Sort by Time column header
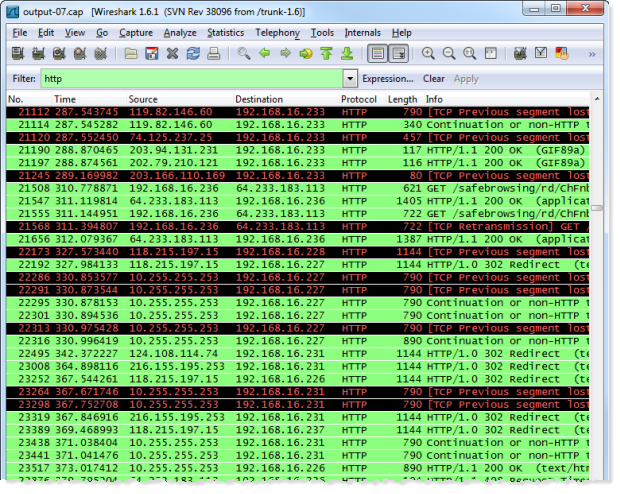Screen dimensions: 620x494 (88, 99)
